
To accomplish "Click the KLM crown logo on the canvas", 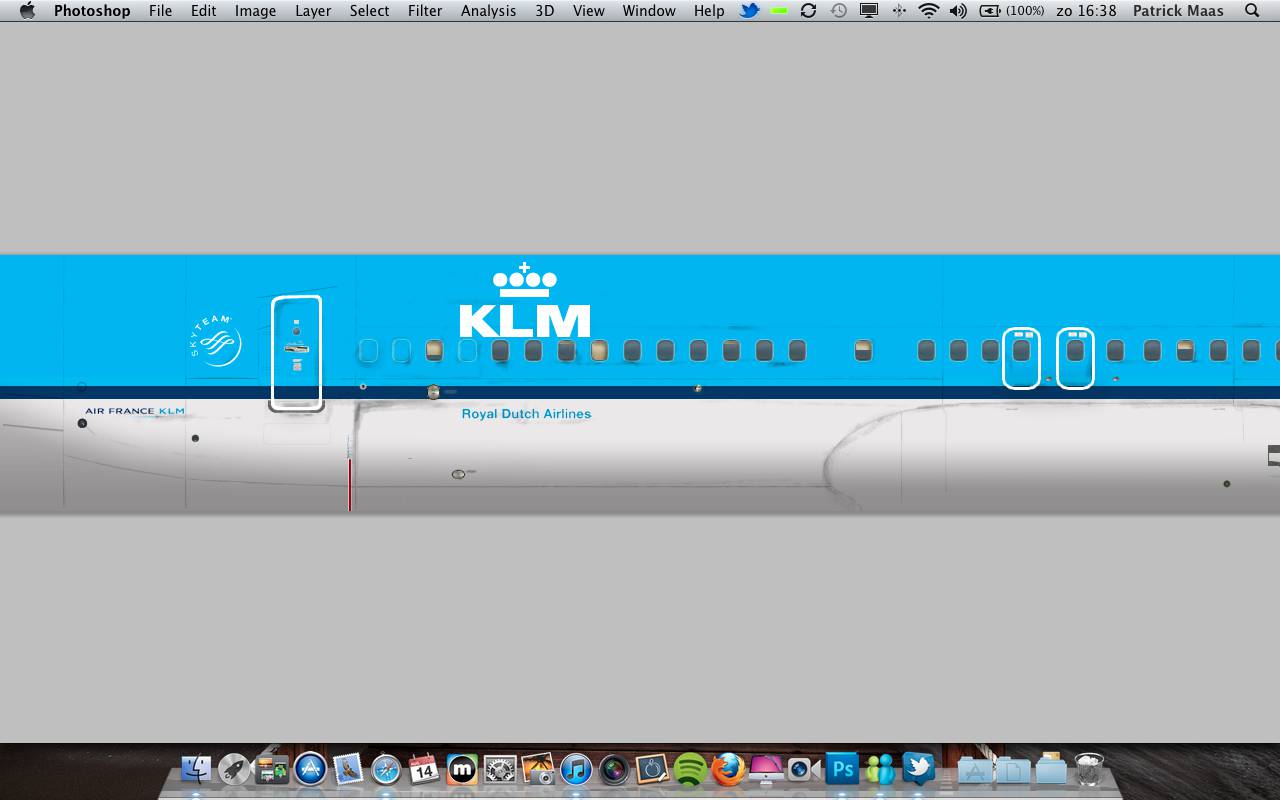I will (524, 300).
